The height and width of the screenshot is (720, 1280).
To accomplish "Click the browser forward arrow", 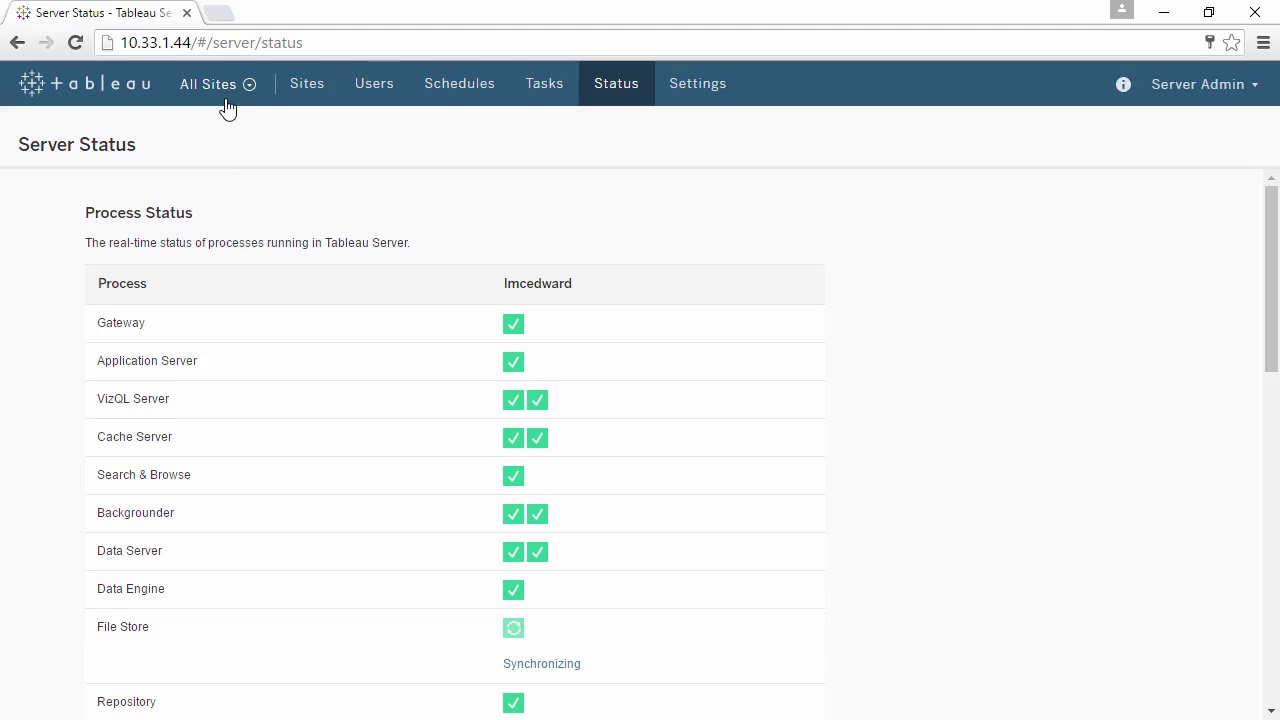I will 46,43.
